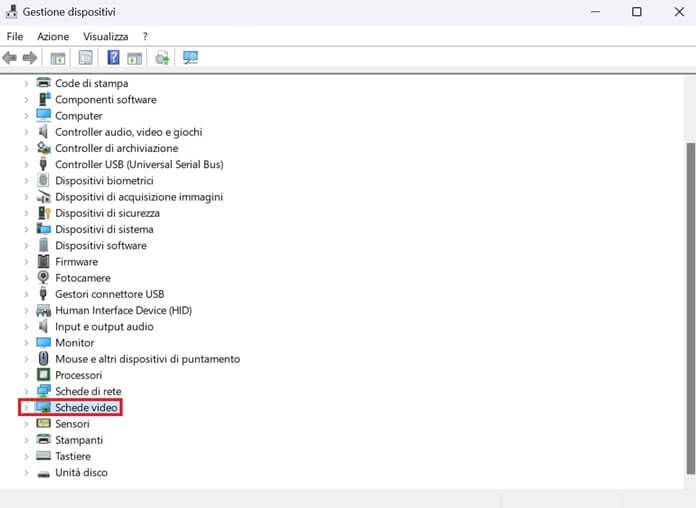The height and width of the screenshot is (508, 696).
Task: Click the speaker icon for Controller audio, video e giochi
Action: (43, 131)
